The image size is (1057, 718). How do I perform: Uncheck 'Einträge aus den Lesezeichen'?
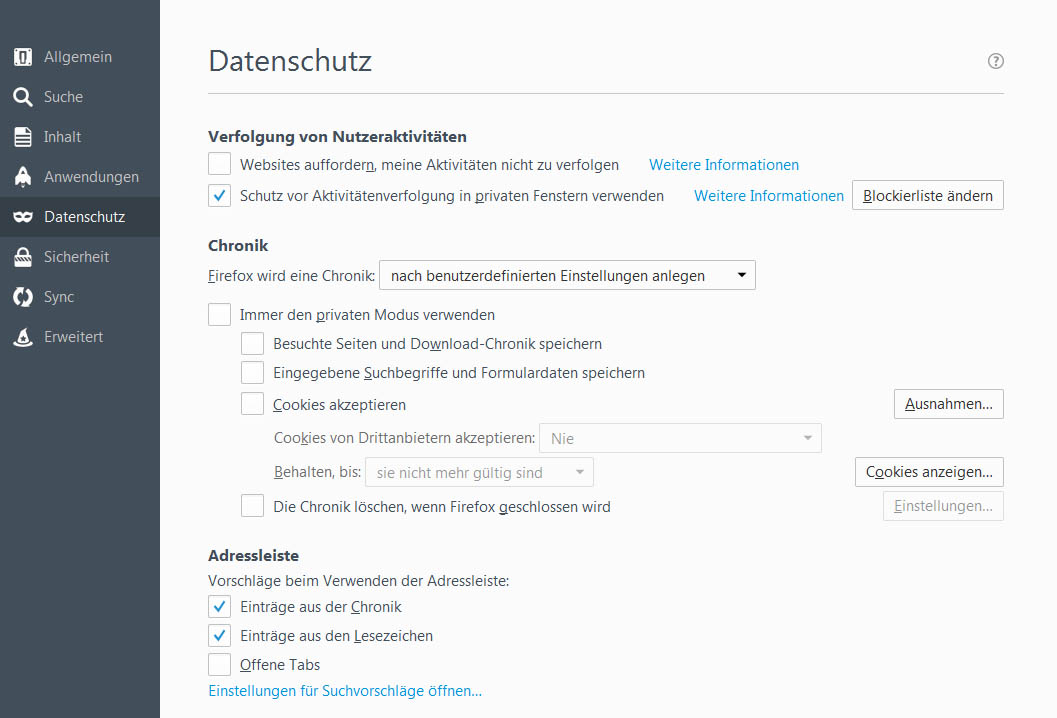pos(220,635)
